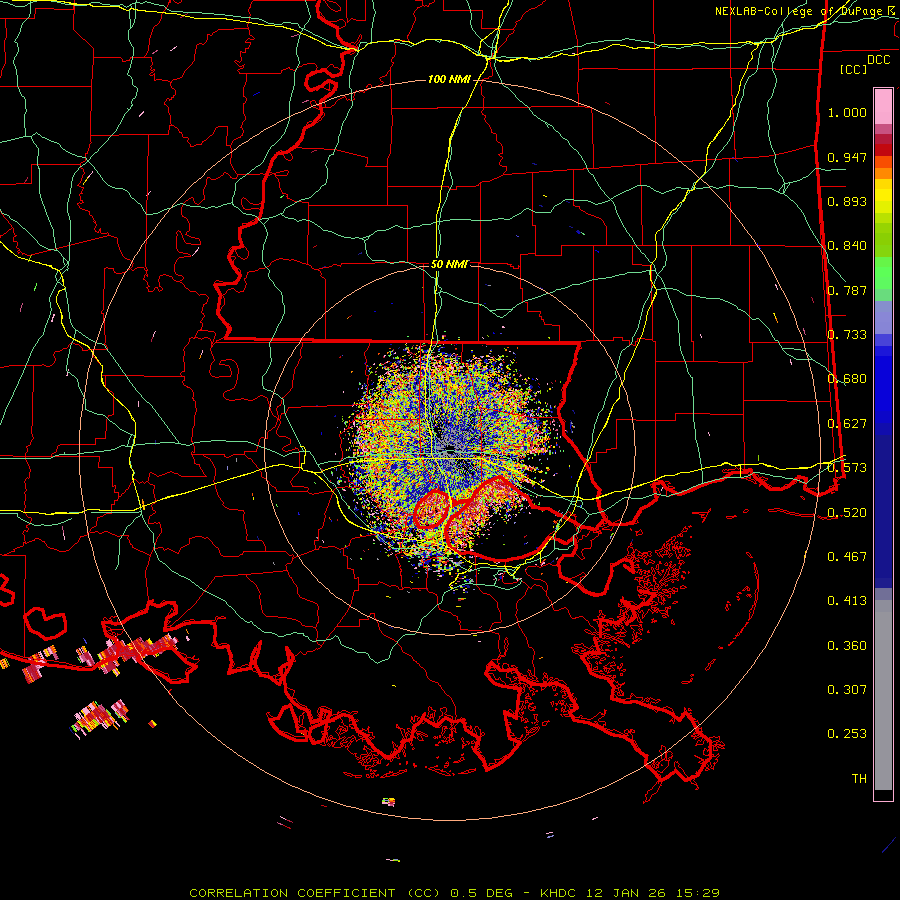900x900 pixels.
Task: Pick the red segment of the color bar
Action: (883, 149)
